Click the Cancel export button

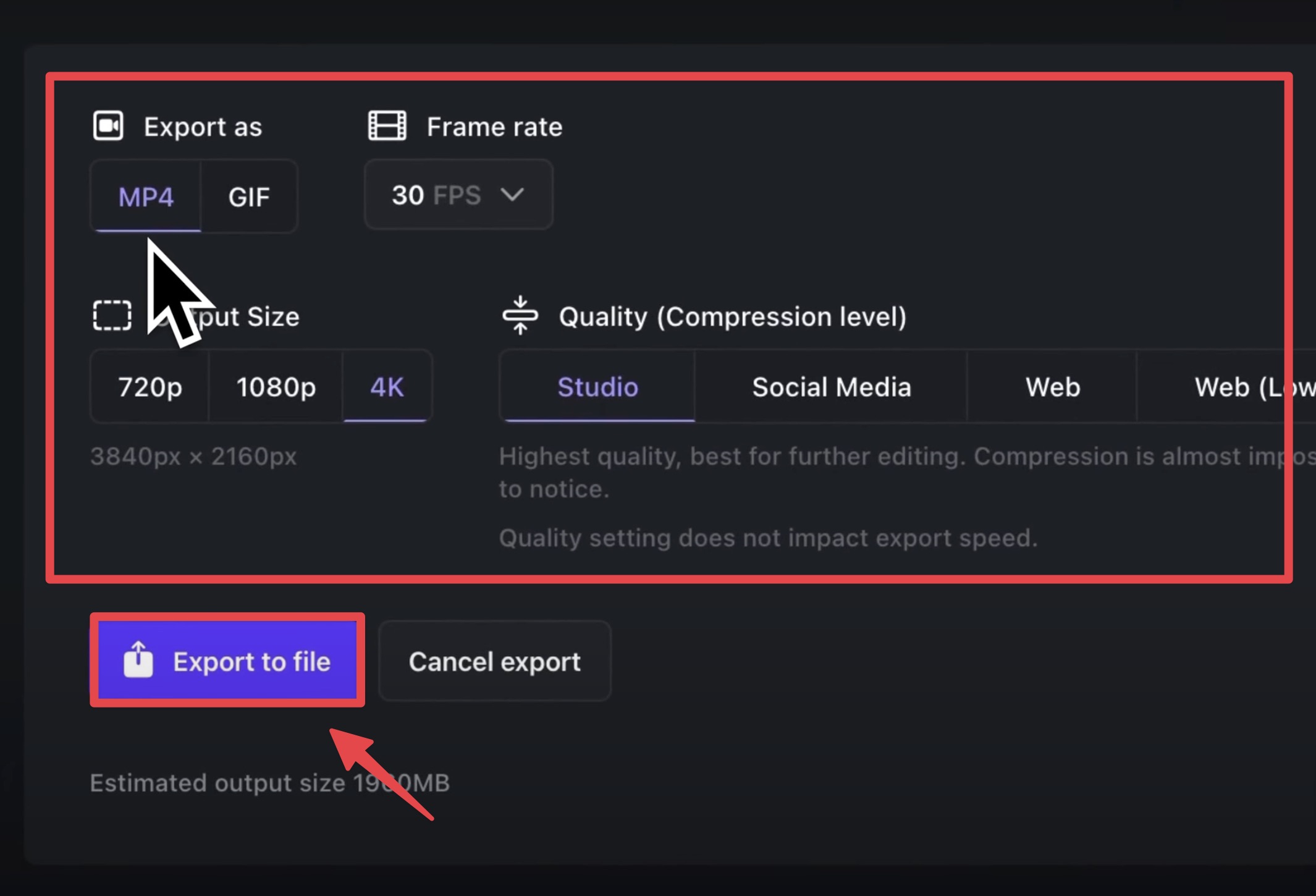click(495, 661)
